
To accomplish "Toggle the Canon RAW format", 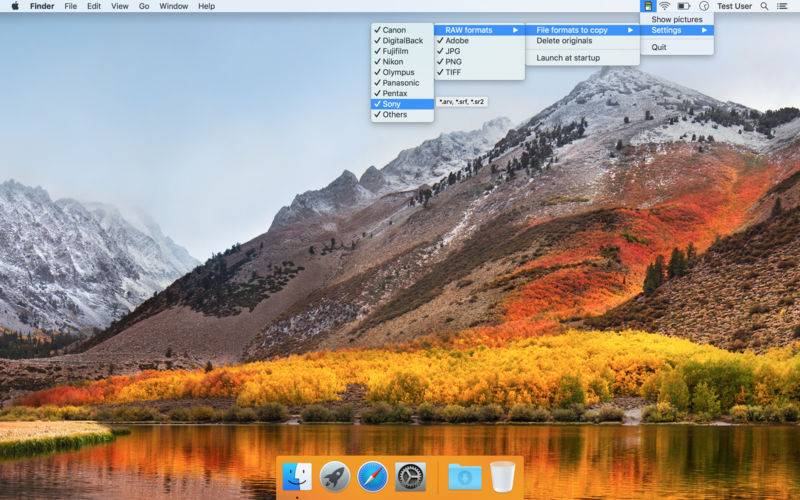I will click(403, 30).
